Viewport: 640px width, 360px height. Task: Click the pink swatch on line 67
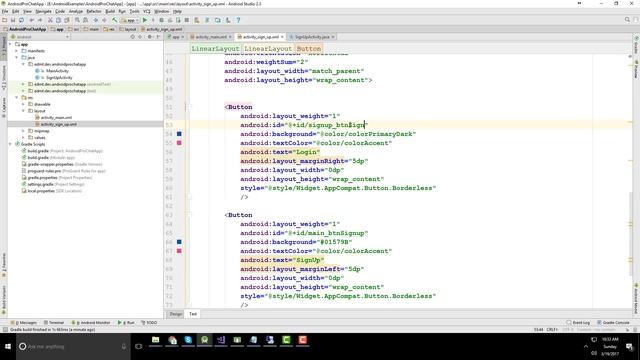[x=179, y=251]
